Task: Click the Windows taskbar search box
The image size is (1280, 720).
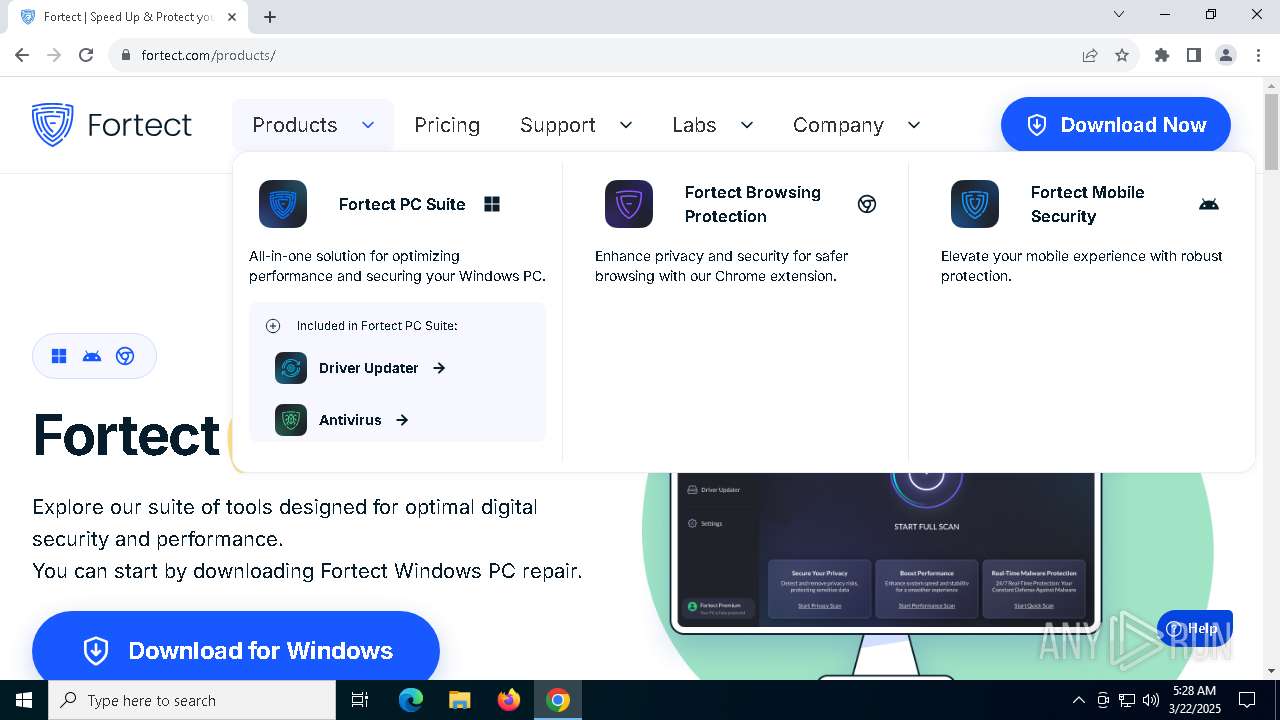Action: tap(192, 700)
